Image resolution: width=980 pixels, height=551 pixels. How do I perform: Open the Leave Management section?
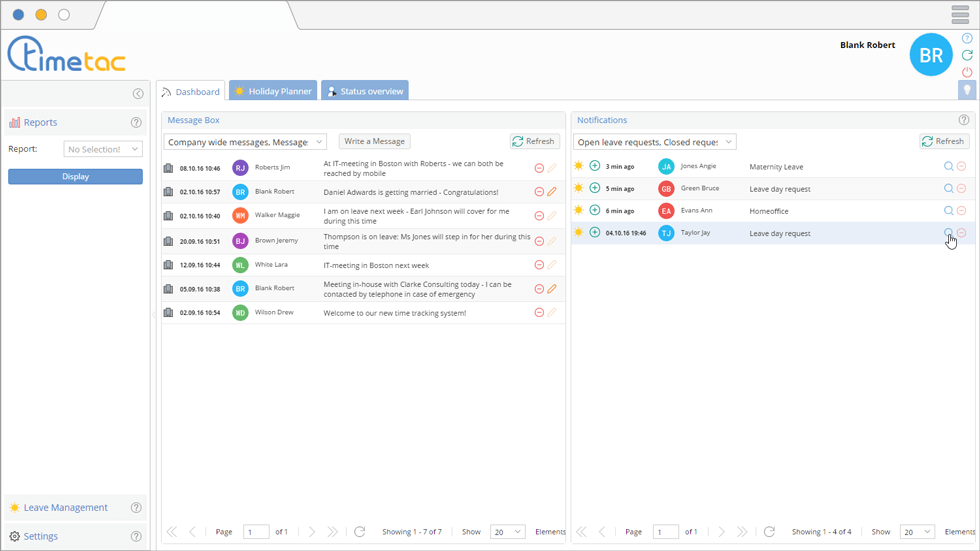tap(65, 508)
